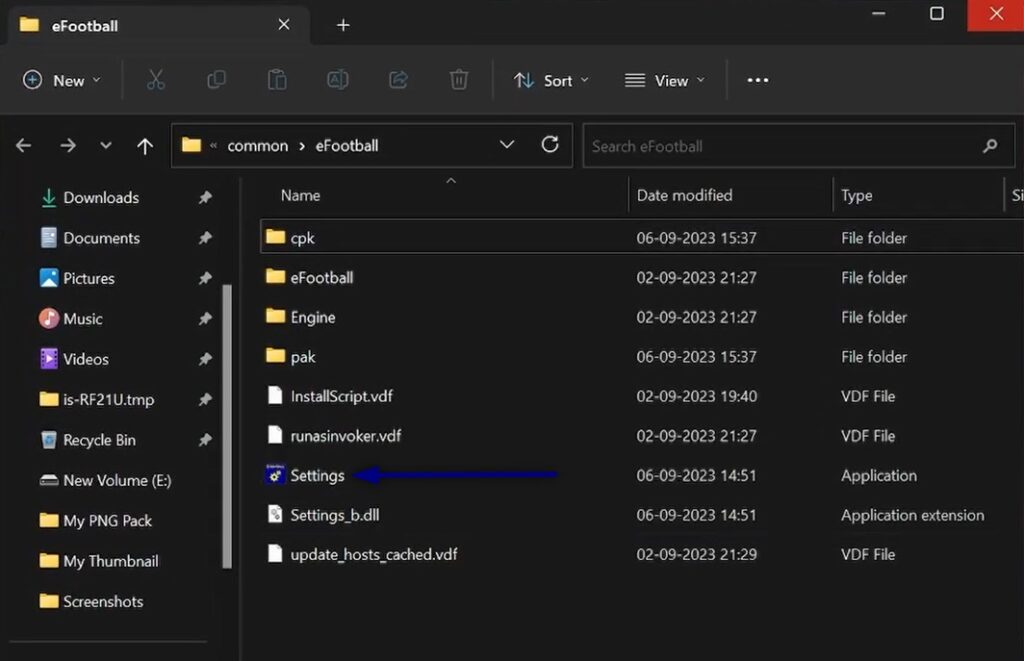This screenshot has width=1024, height=661.
Task: Click the Application extension type cell
Action: click(912, 515)
